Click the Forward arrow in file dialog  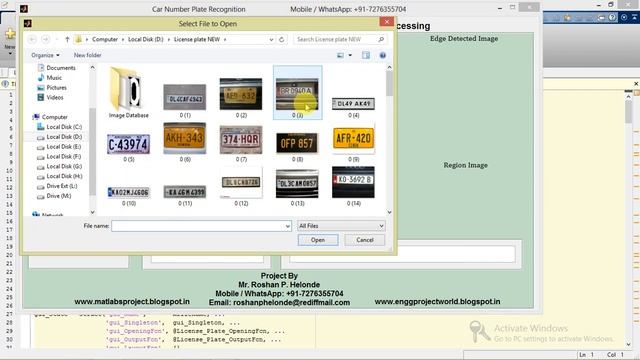point(46,40)
